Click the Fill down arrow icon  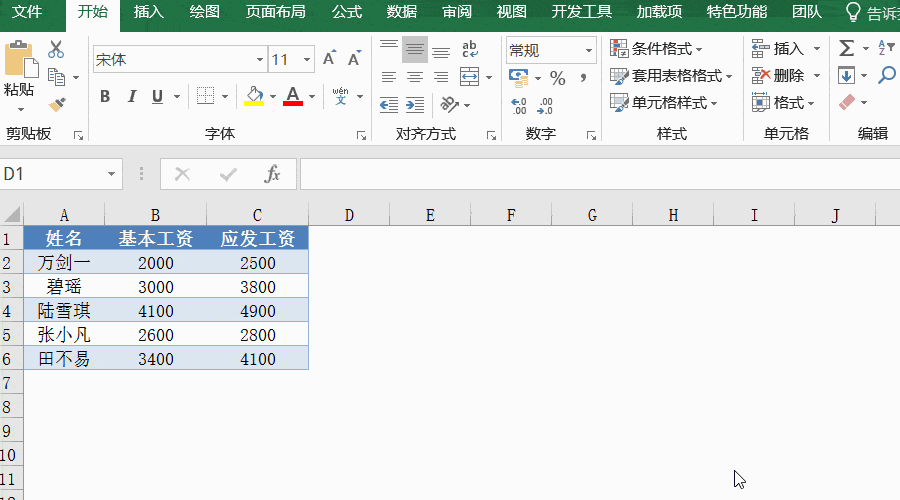(x=846, y=75)
